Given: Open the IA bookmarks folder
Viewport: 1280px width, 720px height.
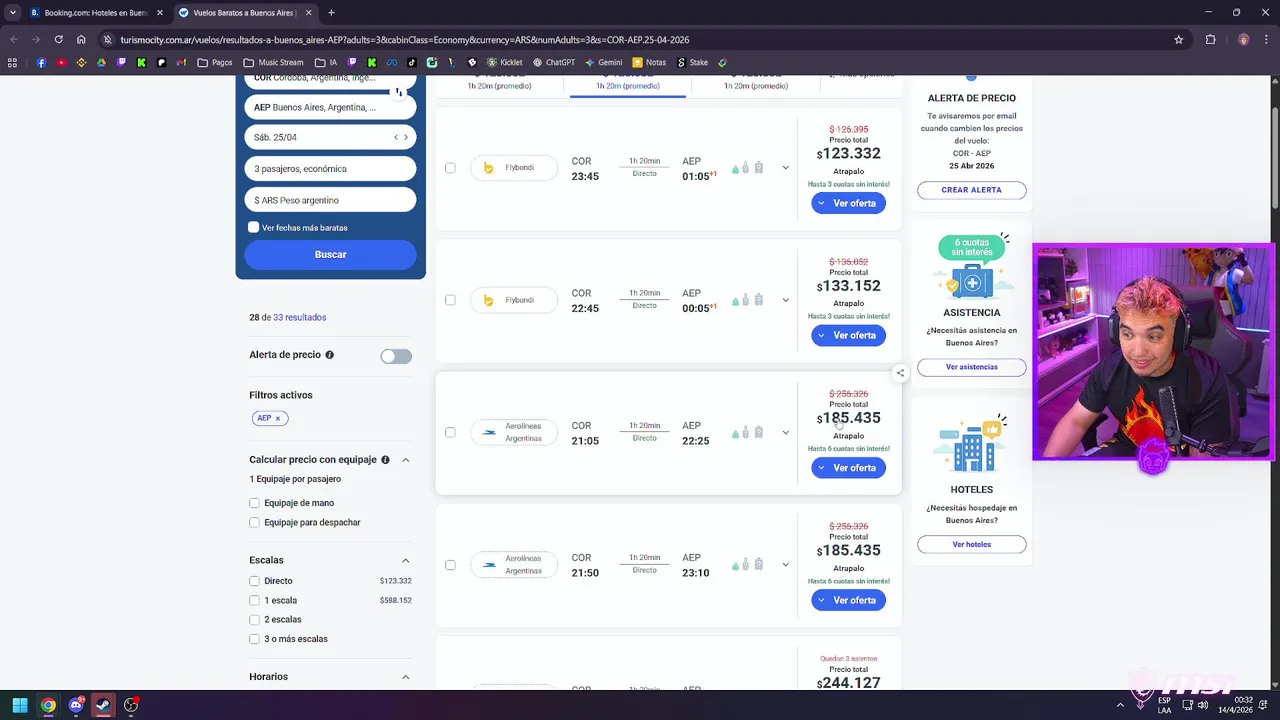Looking at the screenshot, I should pos(326,62).
